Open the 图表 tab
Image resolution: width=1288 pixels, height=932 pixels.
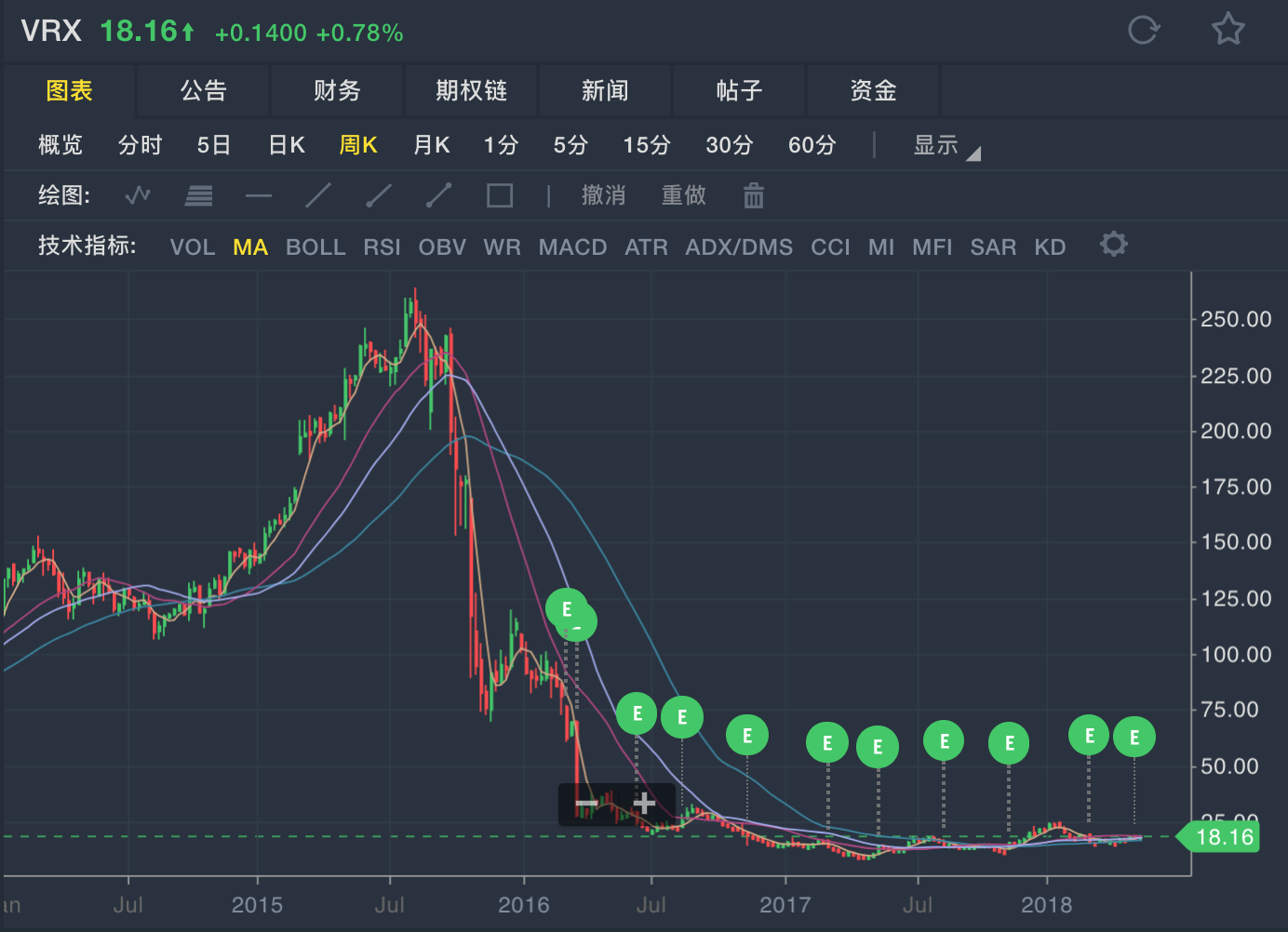coord(70,90)
